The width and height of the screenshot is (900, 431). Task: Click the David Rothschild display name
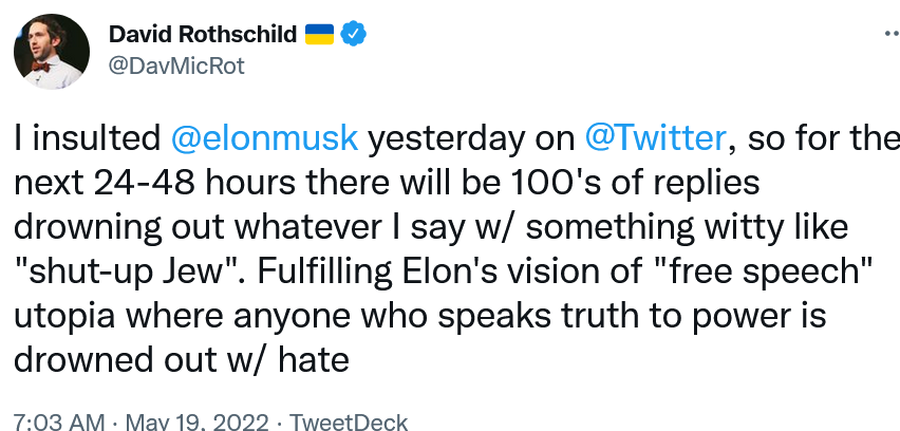[201, 35]
